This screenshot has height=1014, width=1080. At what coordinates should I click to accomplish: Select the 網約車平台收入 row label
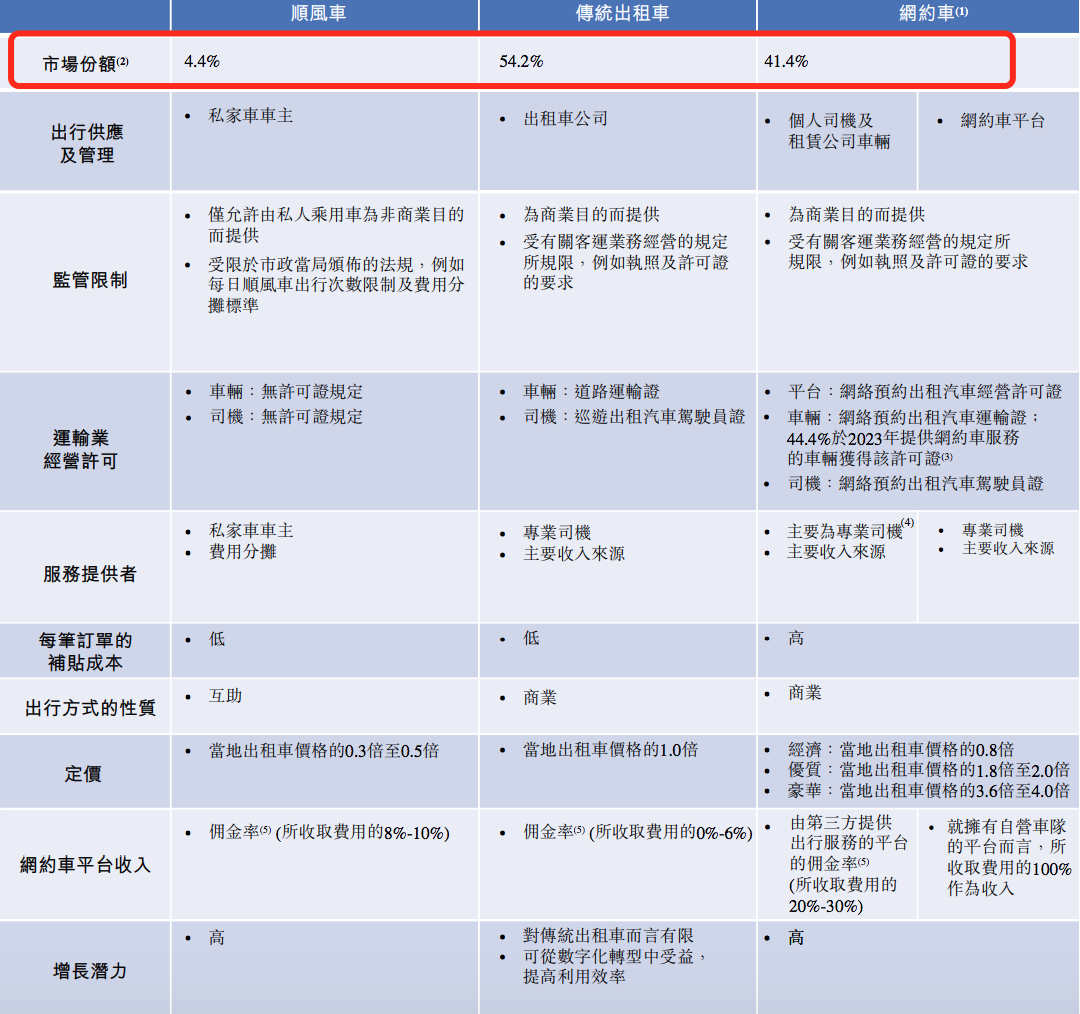tap(86, 865)
